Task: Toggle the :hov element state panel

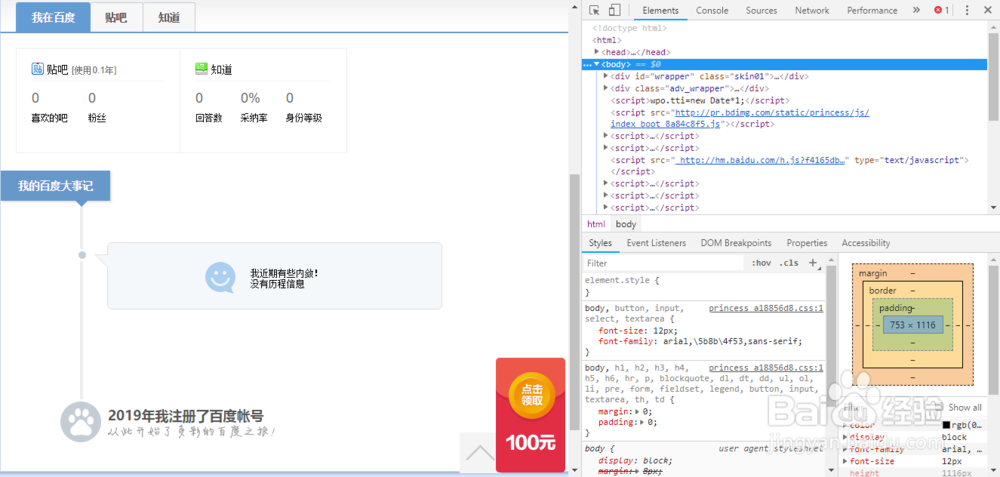Action: pos(761,263)
